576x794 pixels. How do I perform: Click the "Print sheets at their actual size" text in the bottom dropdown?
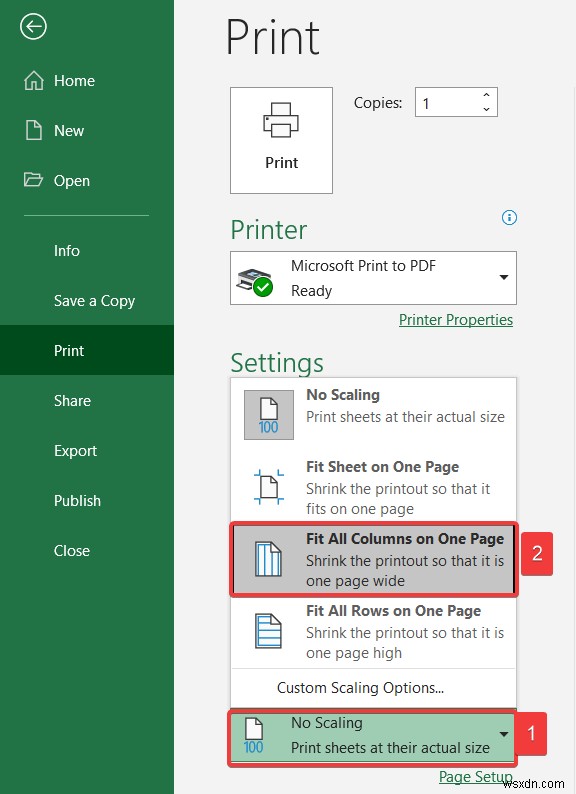pos(390,748)
